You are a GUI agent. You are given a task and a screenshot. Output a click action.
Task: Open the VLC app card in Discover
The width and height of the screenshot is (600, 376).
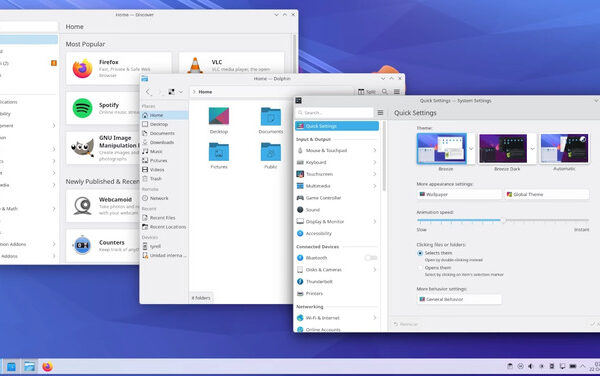[x=232, y=63]
